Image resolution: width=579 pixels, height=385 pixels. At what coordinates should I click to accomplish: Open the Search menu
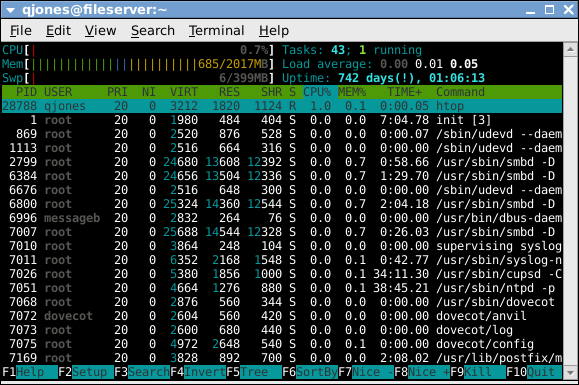(153, 31)
